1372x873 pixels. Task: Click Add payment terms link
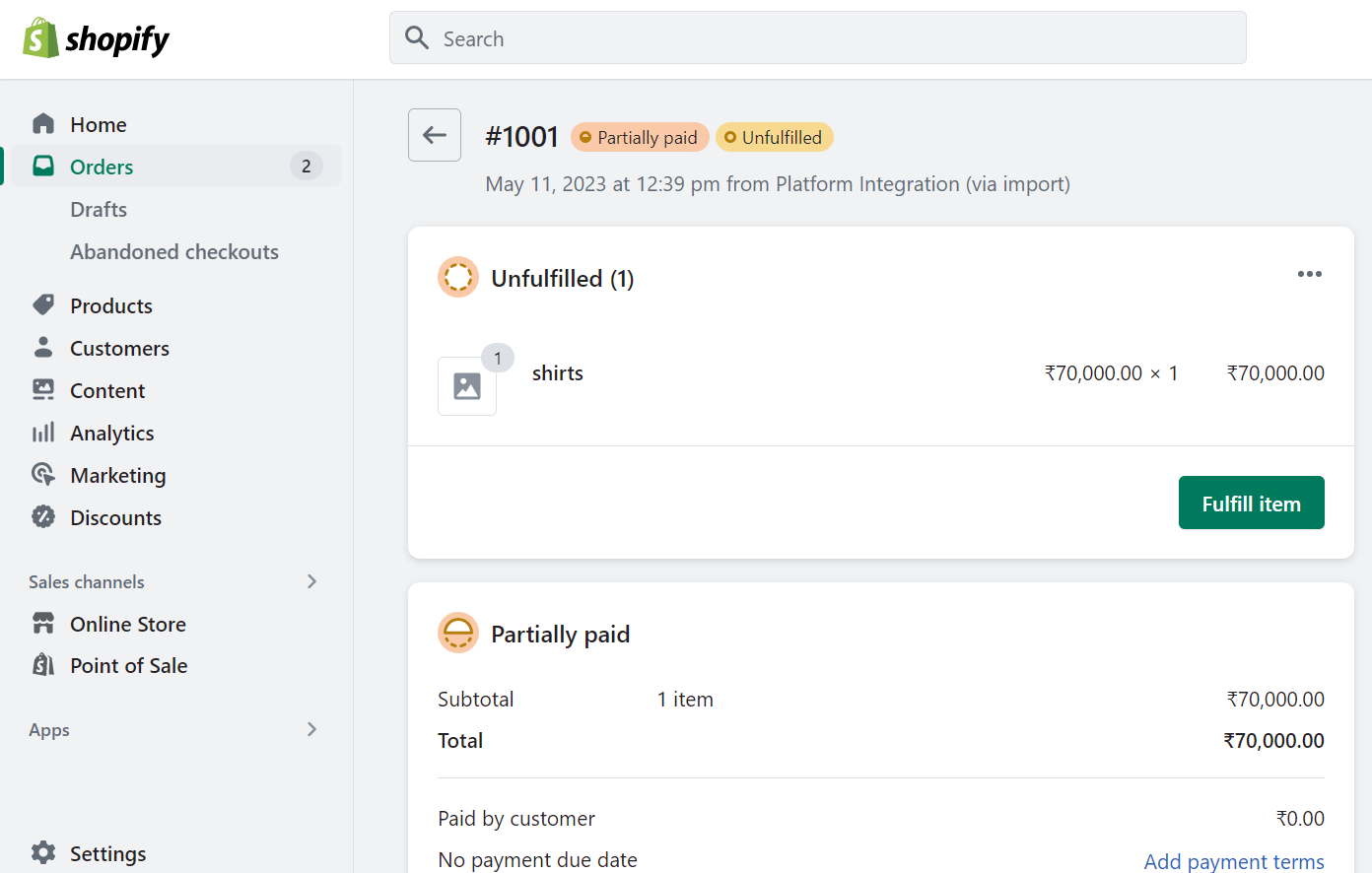click(1233, 861)
